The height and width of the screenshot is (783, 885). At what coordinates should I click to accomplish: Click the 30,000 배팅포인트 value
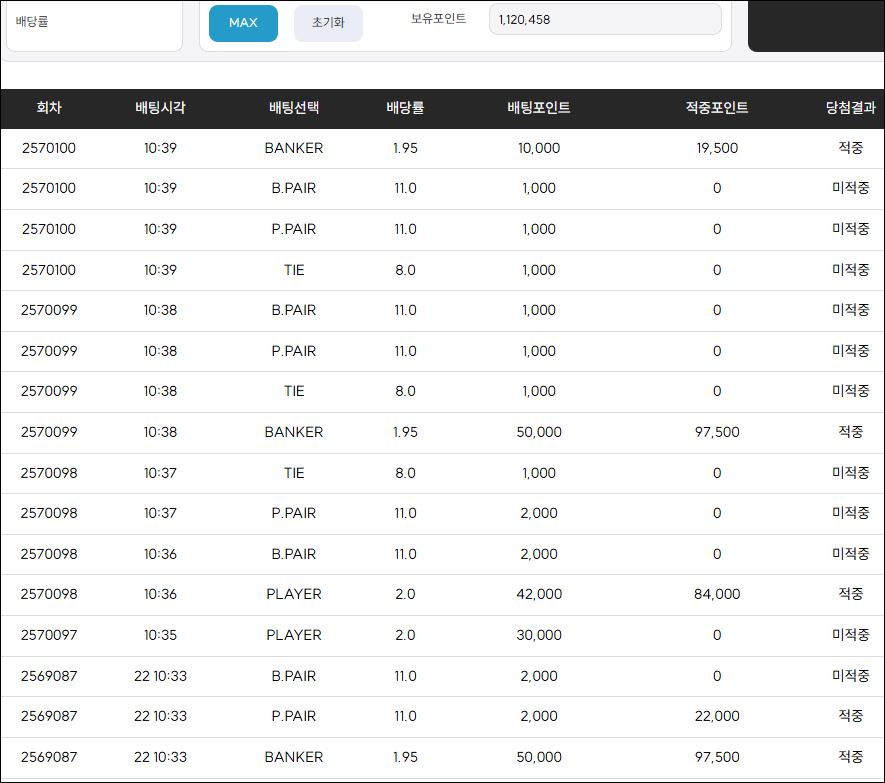click(x=539, y=635)
